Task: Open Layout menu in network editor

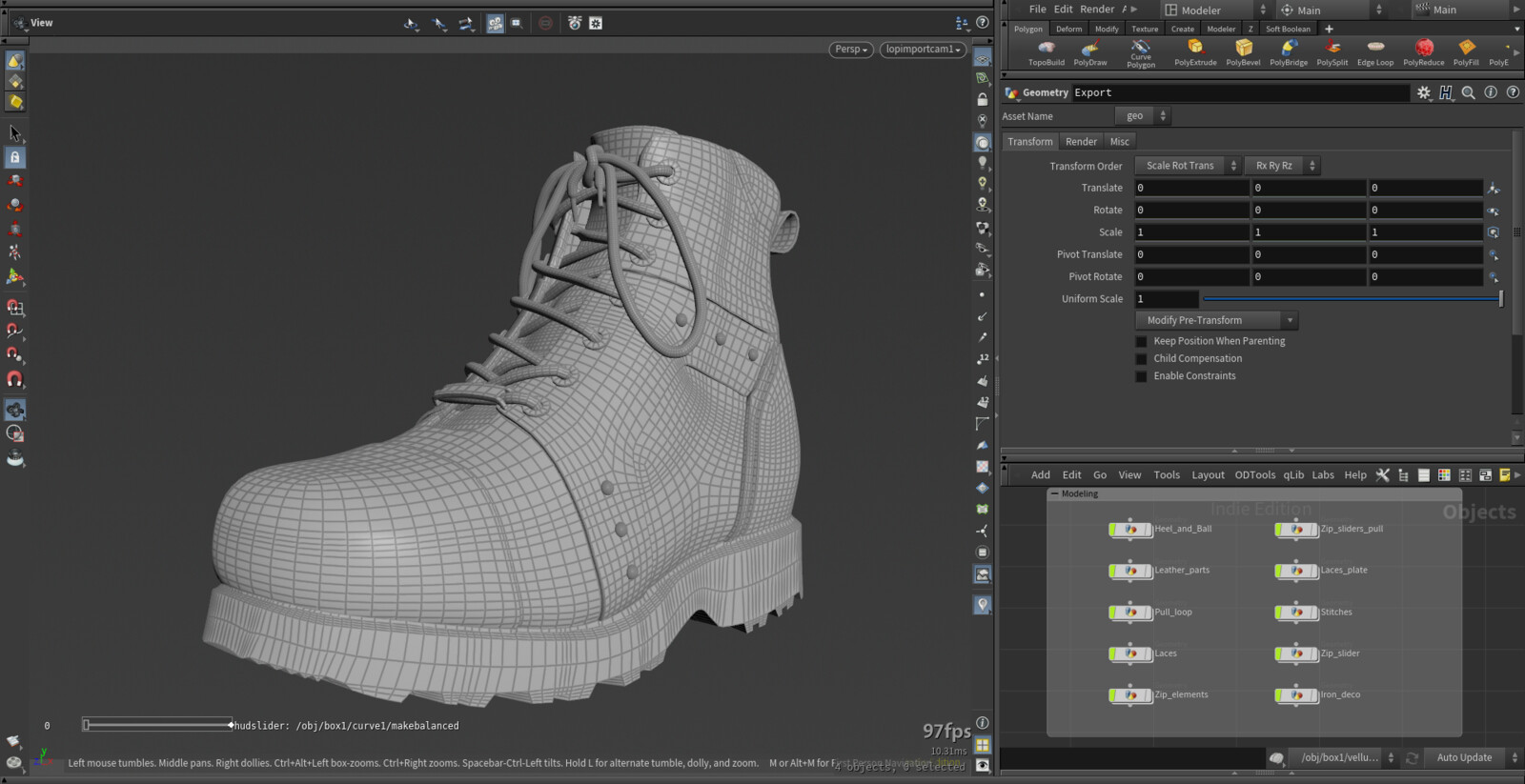Action: coord(1208,475)
